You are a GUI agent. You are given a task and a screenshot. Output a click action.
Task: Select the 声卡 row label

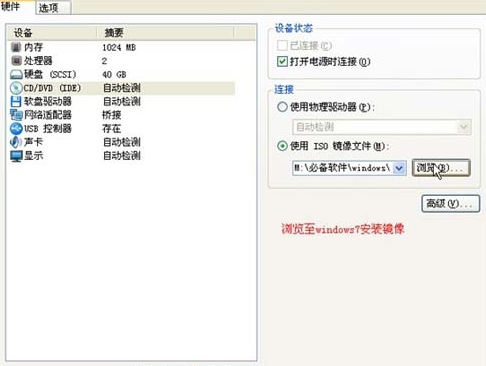(x=33, y=142)
